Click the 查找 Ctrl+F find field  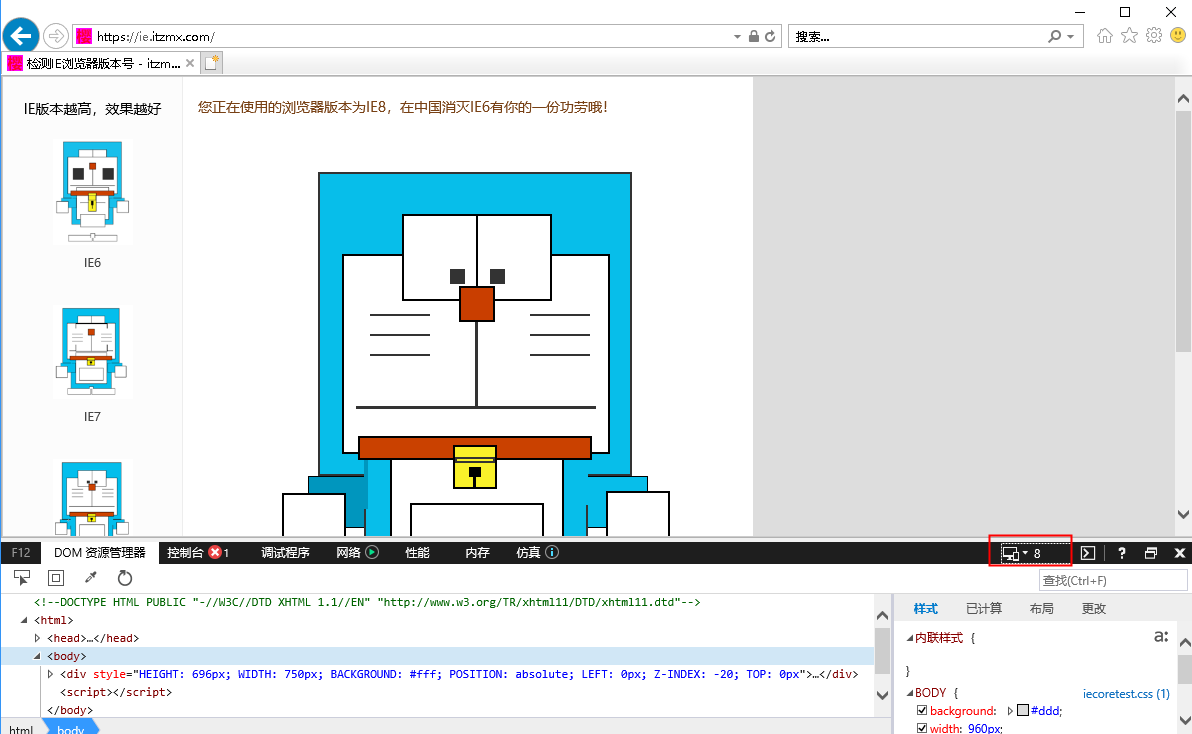click(1113, 581)
